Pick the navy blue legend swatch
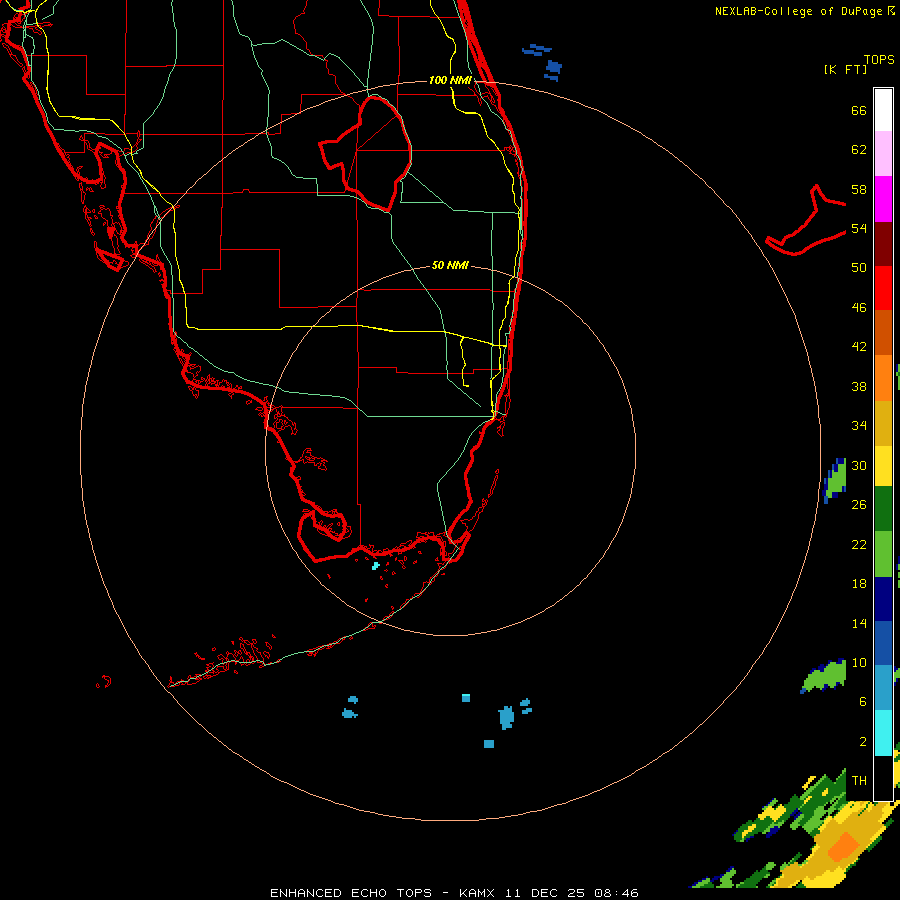Image resolution: width=900 pixels, height=900 pixels. [x=883, y=599]
